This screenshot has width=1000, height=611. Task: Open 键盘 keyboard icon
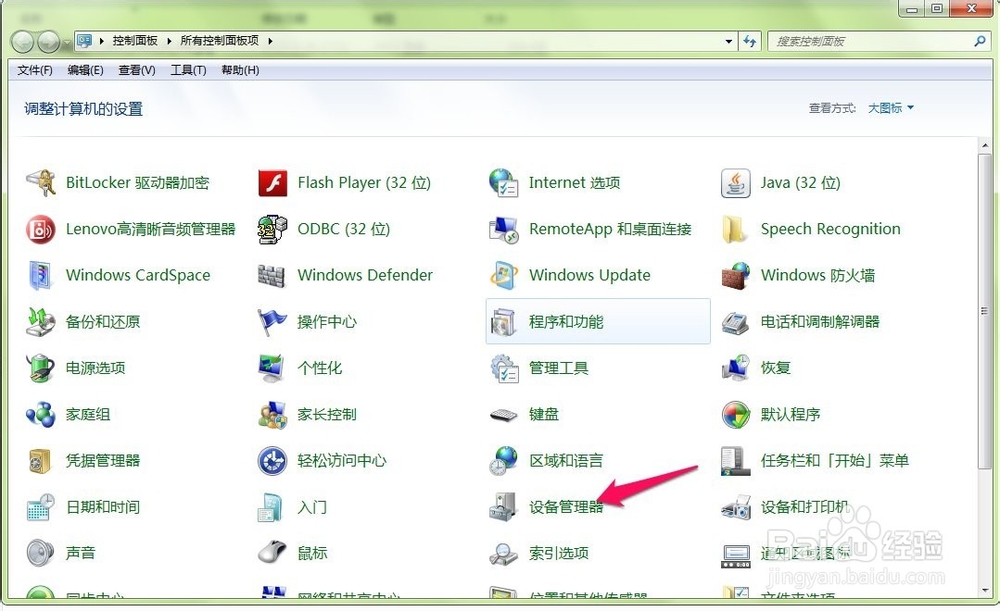504,415
